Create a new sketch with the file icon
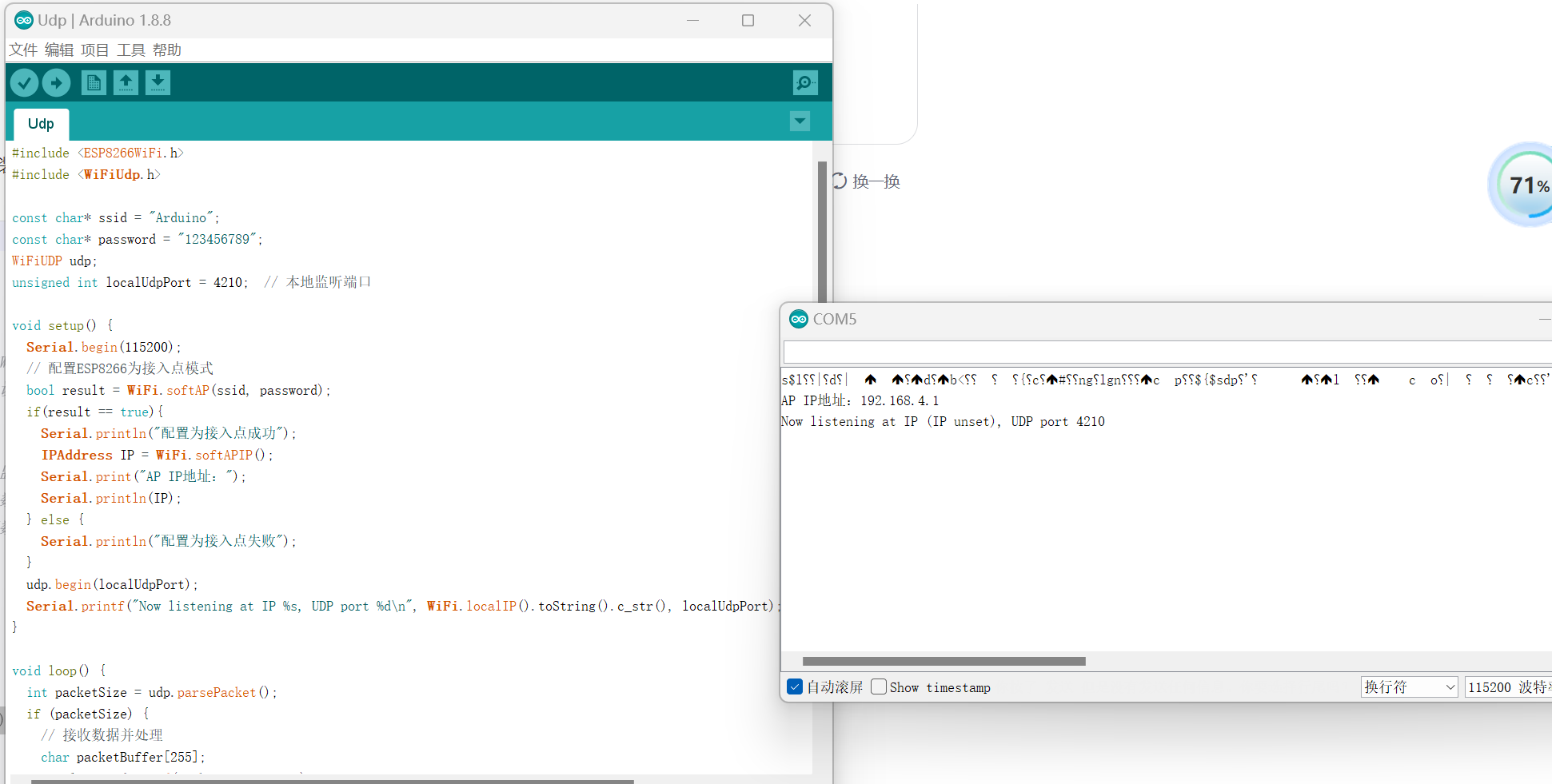Screen dimensions: 1552x784 94,82
